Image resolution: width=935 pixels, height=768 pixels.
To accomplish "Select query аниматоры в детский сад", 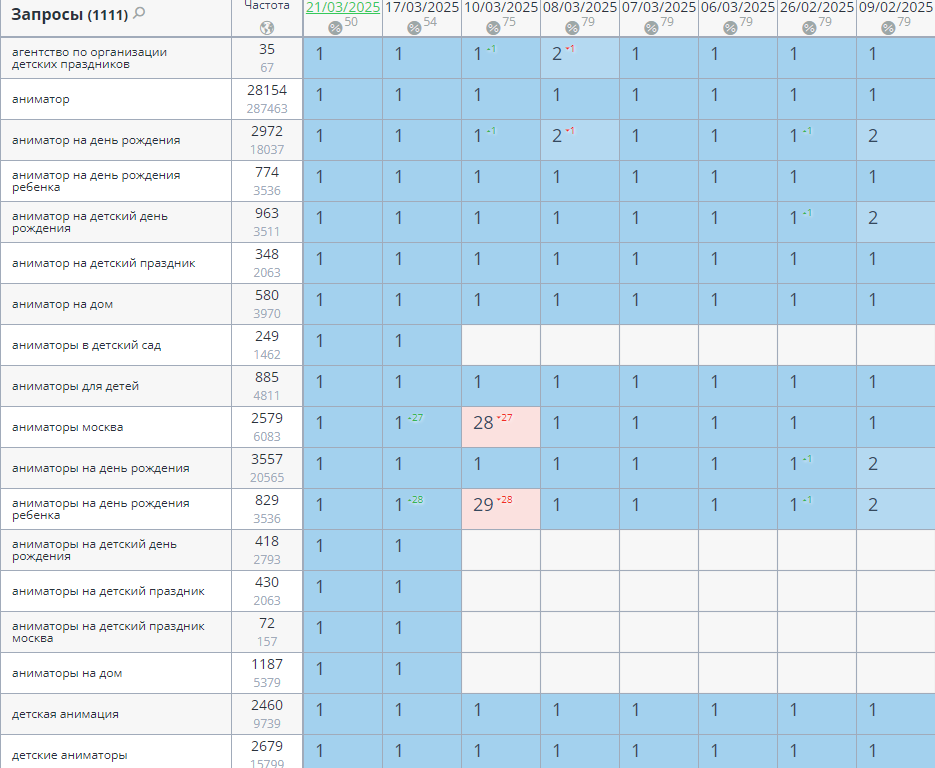I will point(86,345).
